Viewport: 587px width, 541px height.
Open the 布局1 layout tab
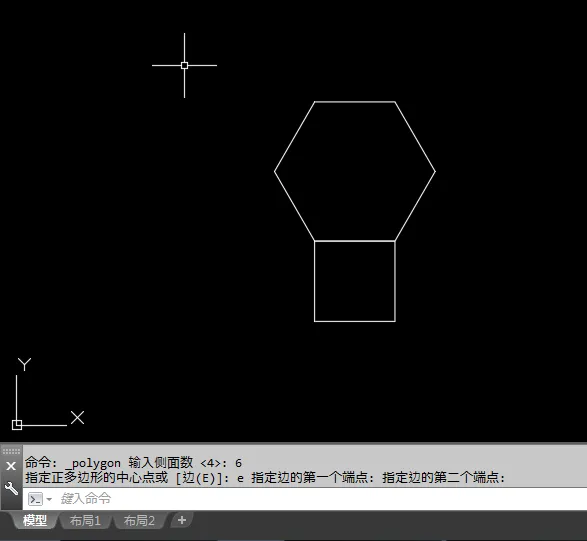[85, 520]
